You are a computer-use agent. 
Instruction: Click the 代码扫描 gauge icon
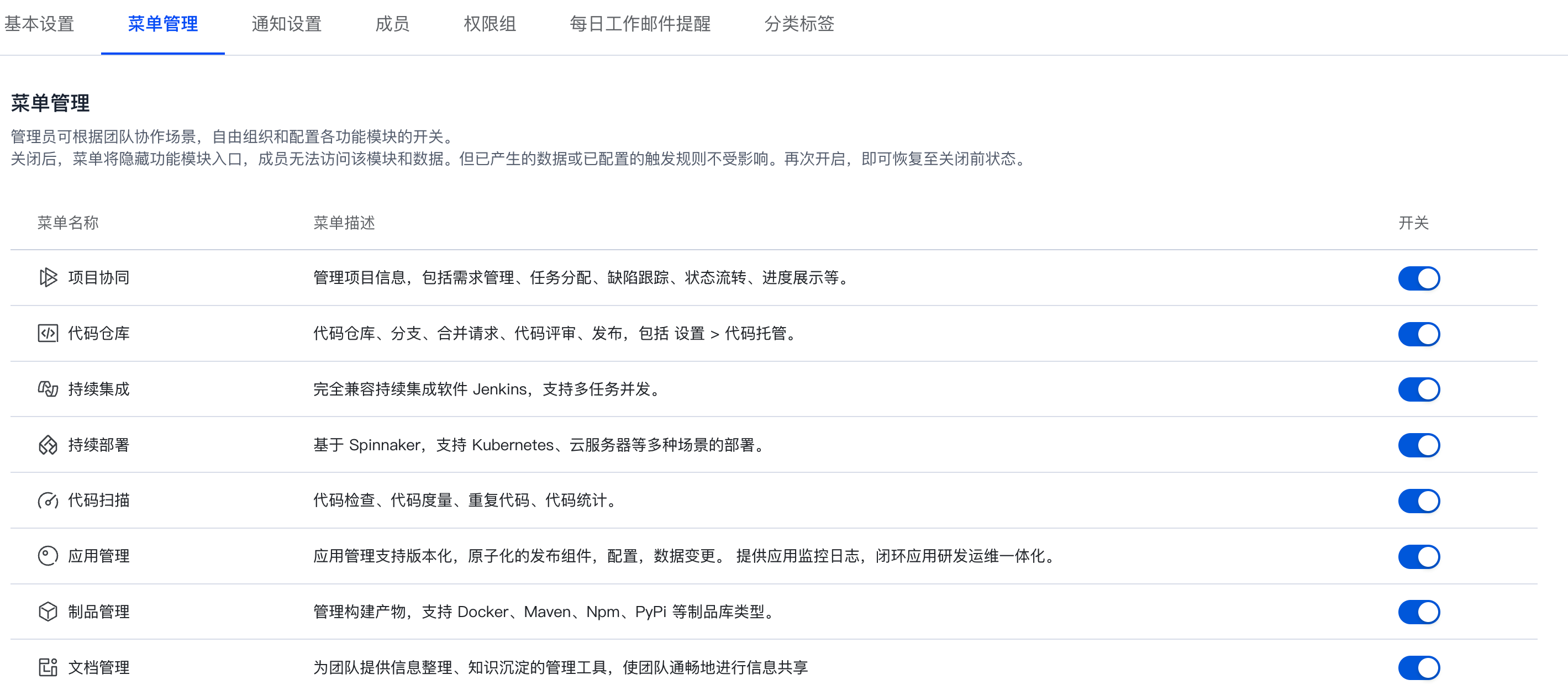48,500
